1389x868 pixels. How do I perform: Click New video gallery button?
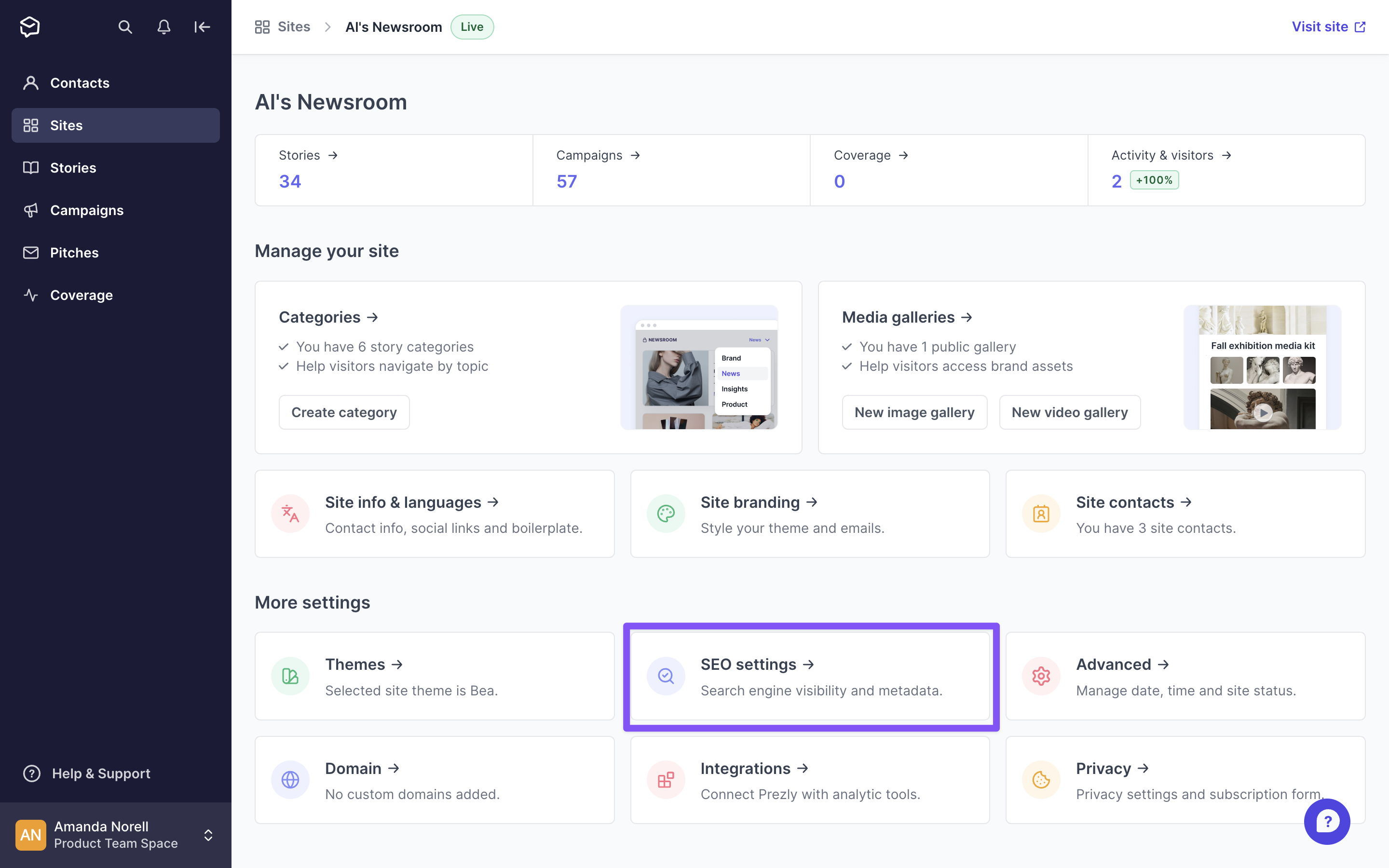[x=1069, y=412]
